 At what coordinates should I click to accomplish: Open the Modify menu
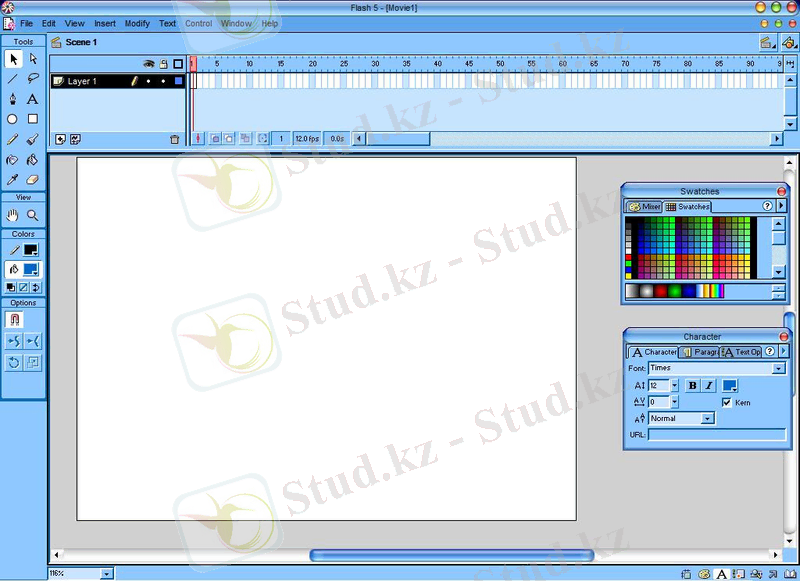137,23
